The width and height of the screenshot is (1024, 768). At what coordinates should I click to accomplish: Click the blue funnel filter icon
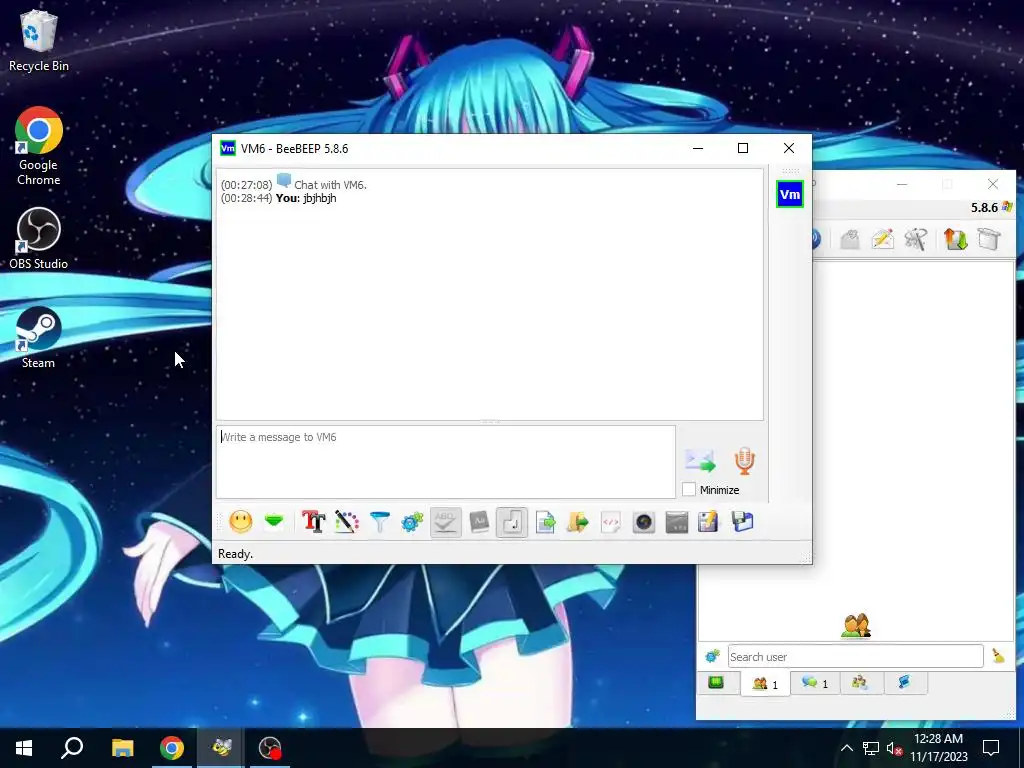click(379, 522)
